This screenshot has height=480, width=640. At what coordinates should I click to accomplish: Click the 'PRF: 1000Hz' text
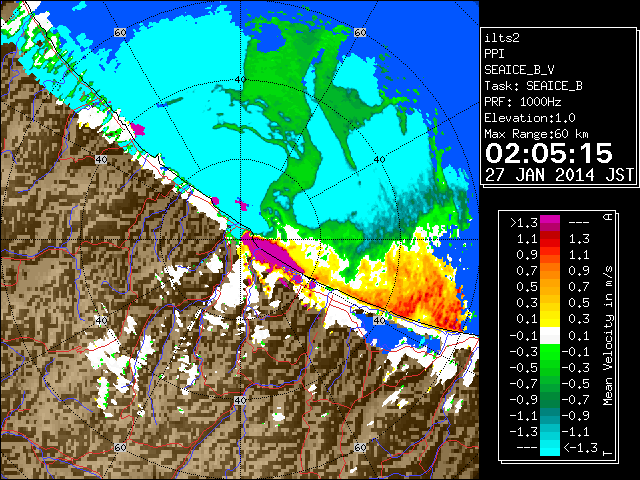coord(523,102)
